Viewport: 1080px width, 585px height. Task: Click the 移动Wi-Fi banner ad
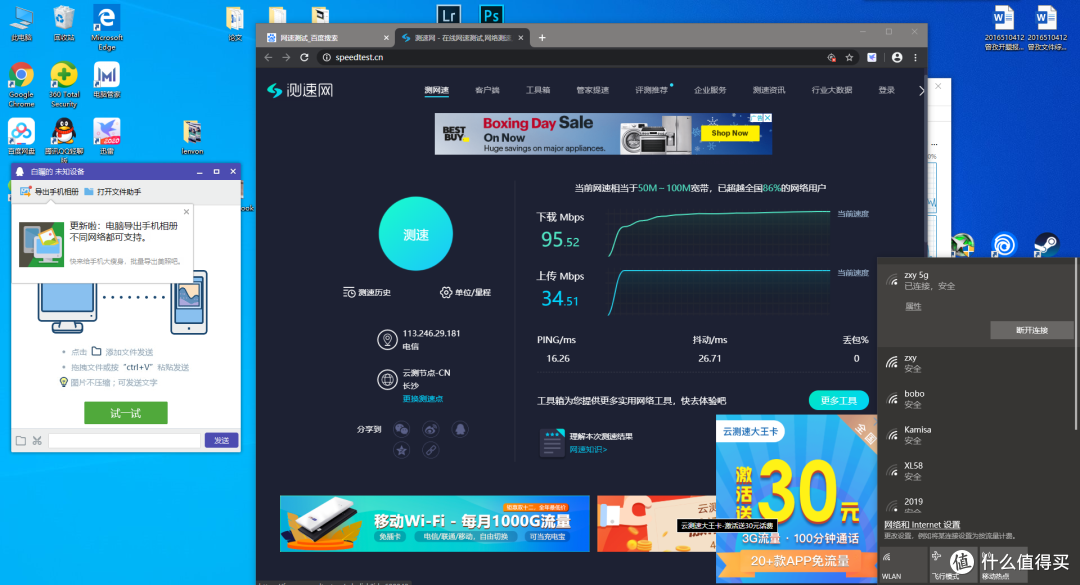point(435,524)
